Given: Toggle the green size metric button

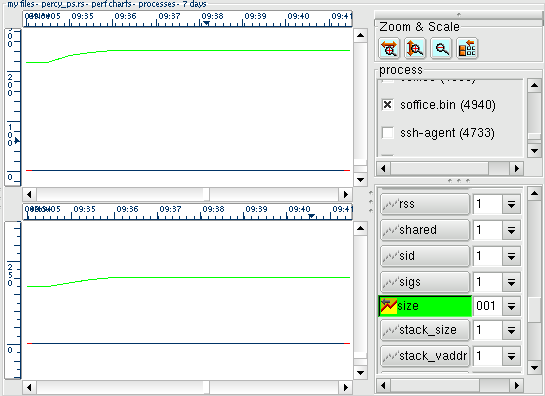Looking at the screenshot, I should [425, 306].
